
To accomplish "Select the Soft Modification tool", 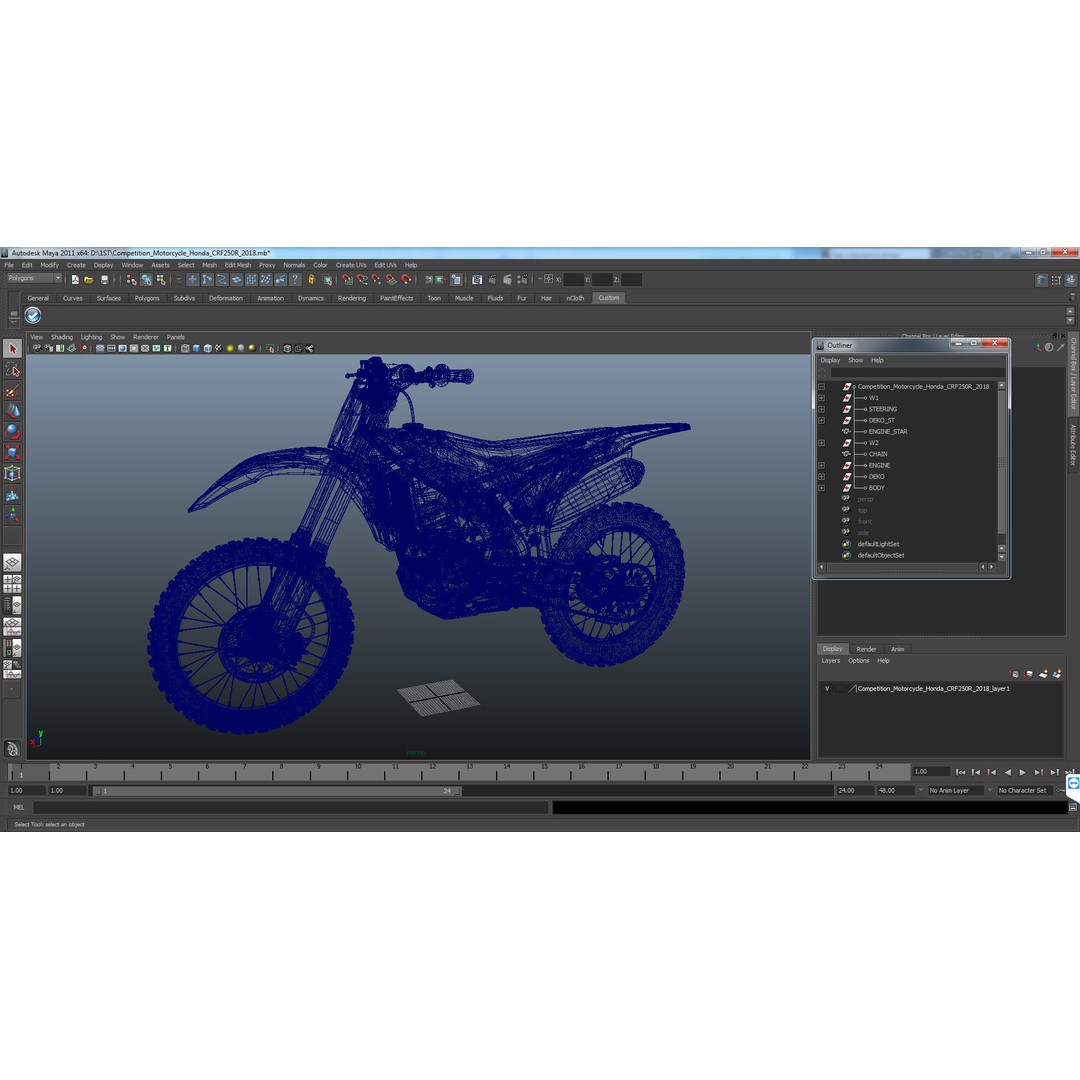I will (x=12, y=494).
